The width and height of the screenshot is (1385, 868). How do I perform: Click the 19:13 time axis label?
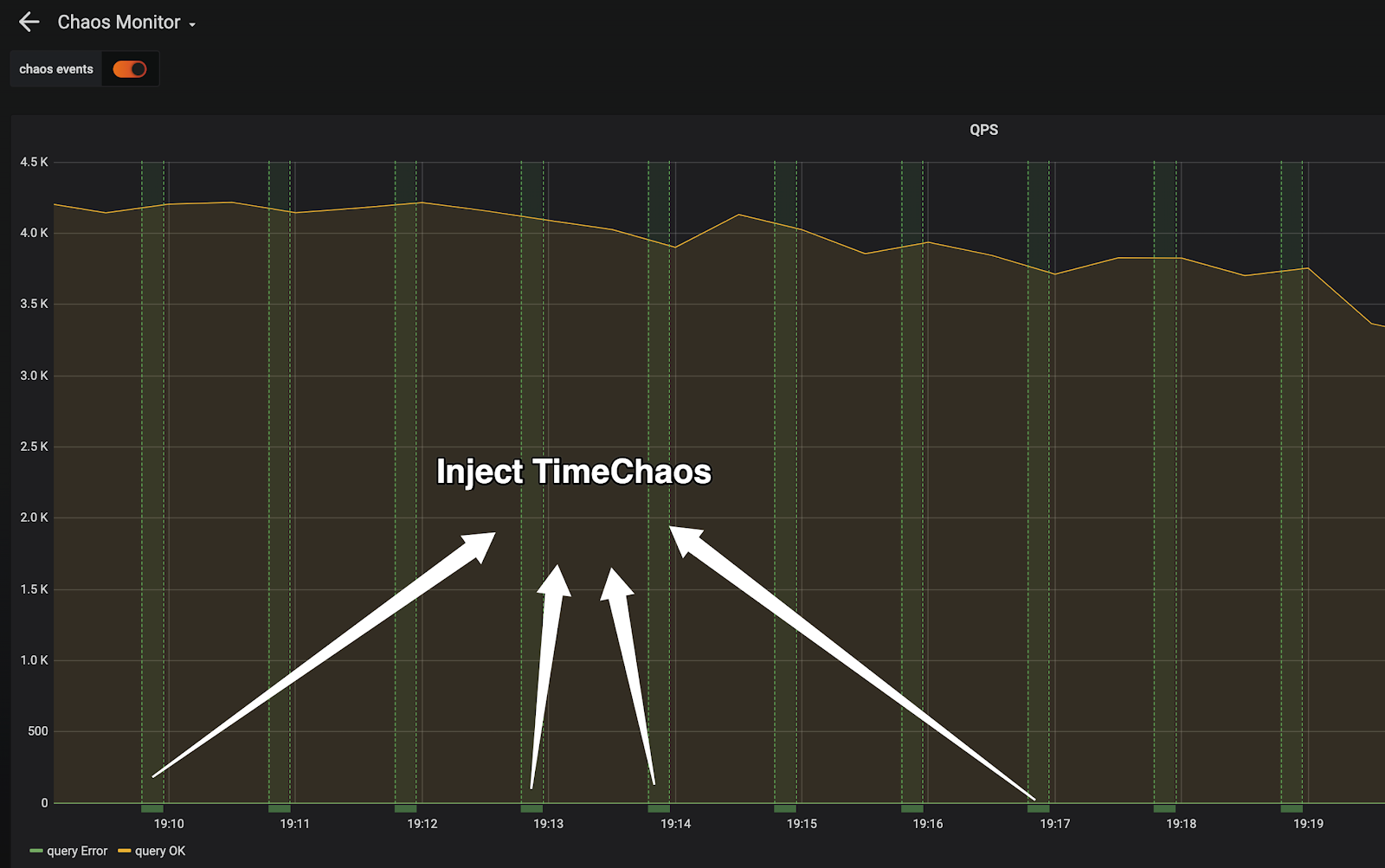pos(548,824)
